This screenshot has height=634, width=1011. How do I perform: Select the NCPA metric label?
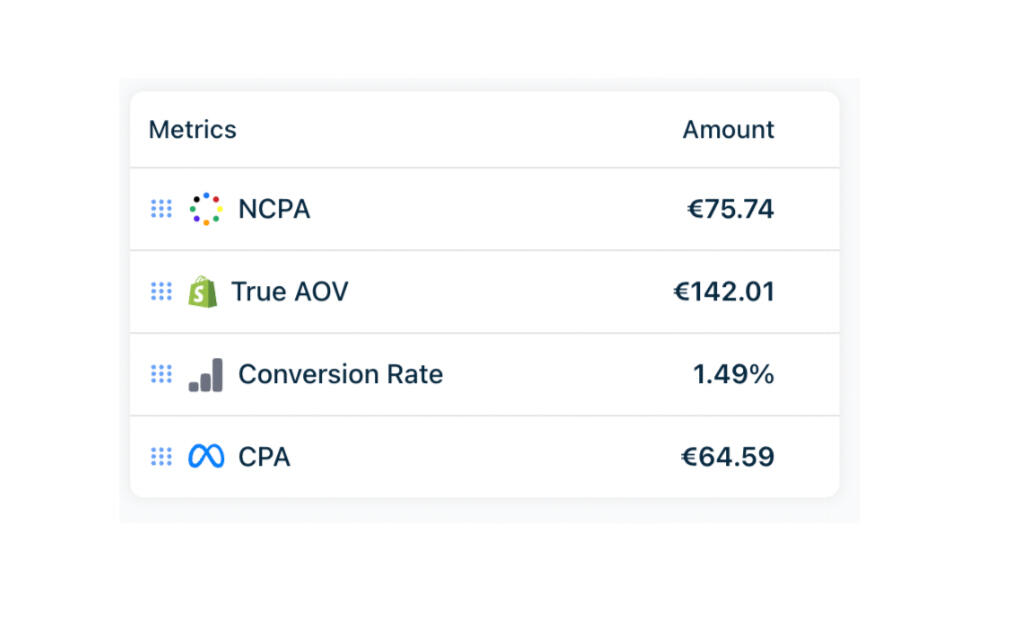[x=274, y=210]
